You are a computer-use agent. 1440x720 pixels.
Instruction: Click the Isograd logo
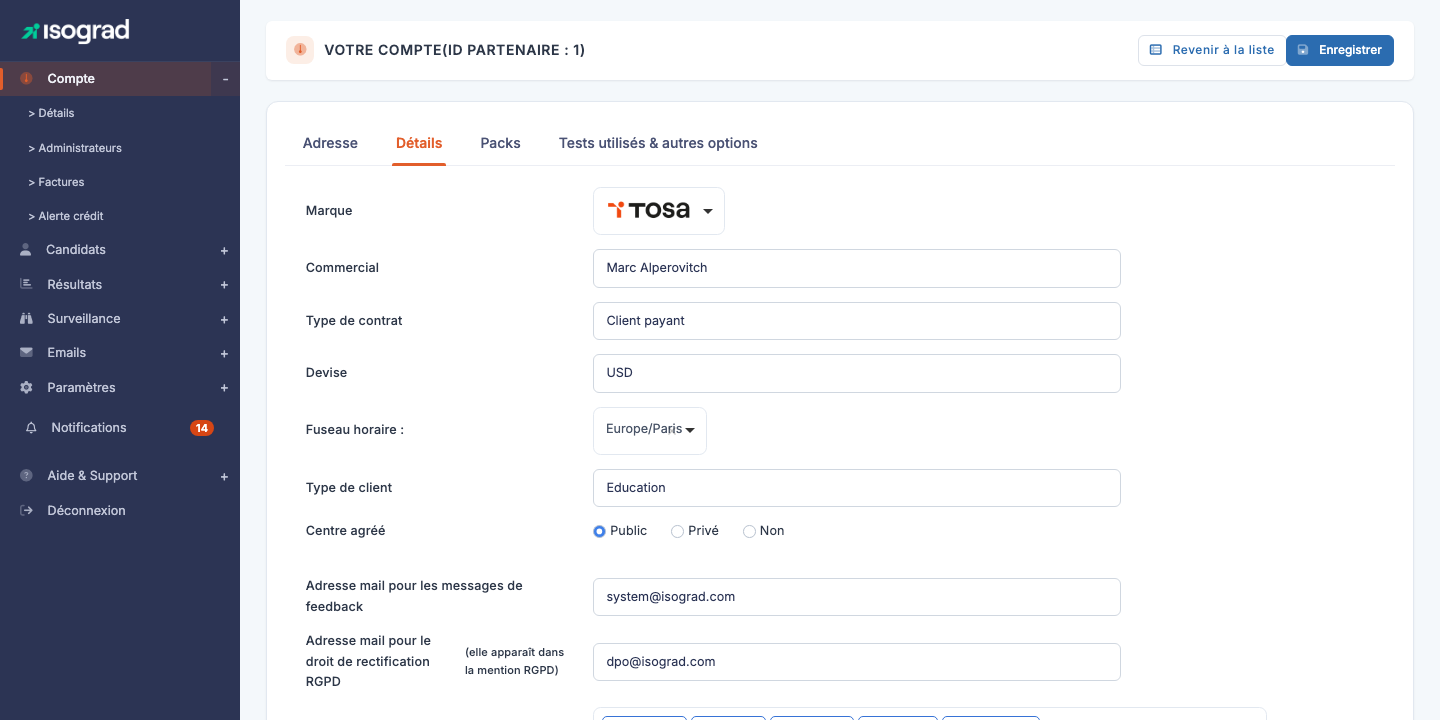point(76,31)
